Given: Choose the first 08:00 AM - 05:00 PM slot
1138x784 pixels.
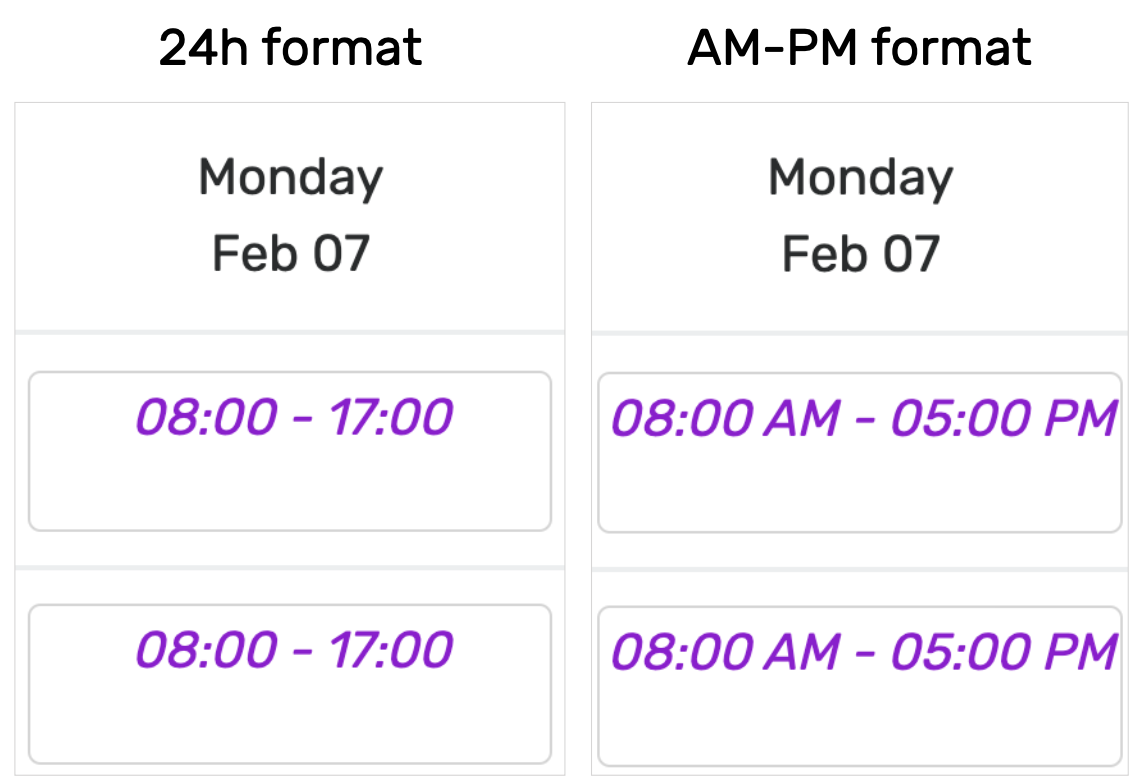Looking at the screenshot, I should pos(860,452).
